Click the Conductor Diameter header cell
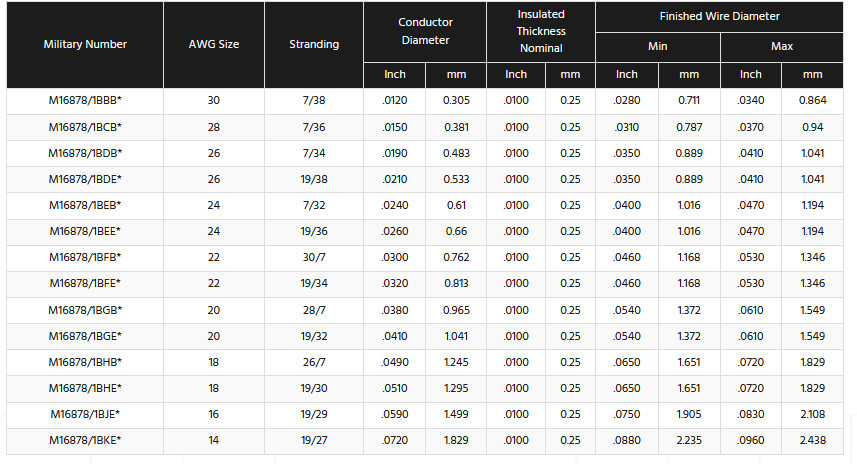 [x=425, y=31]
